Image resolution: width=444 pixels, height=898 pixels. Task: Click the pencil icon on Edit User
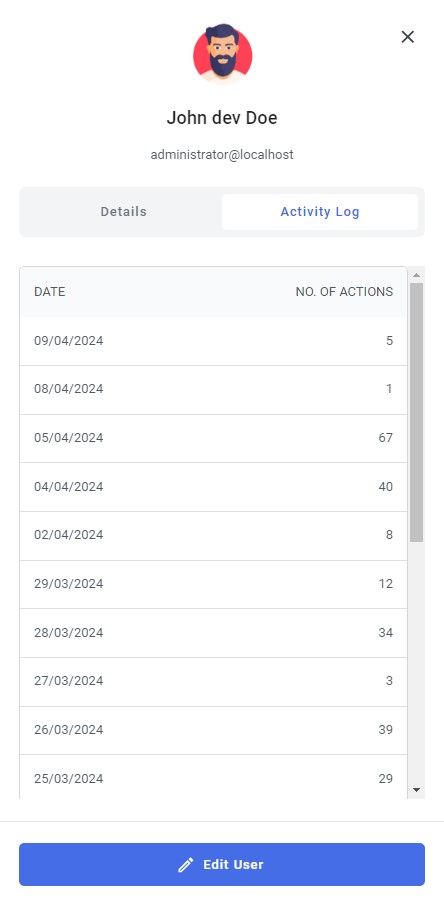point(186,865)
